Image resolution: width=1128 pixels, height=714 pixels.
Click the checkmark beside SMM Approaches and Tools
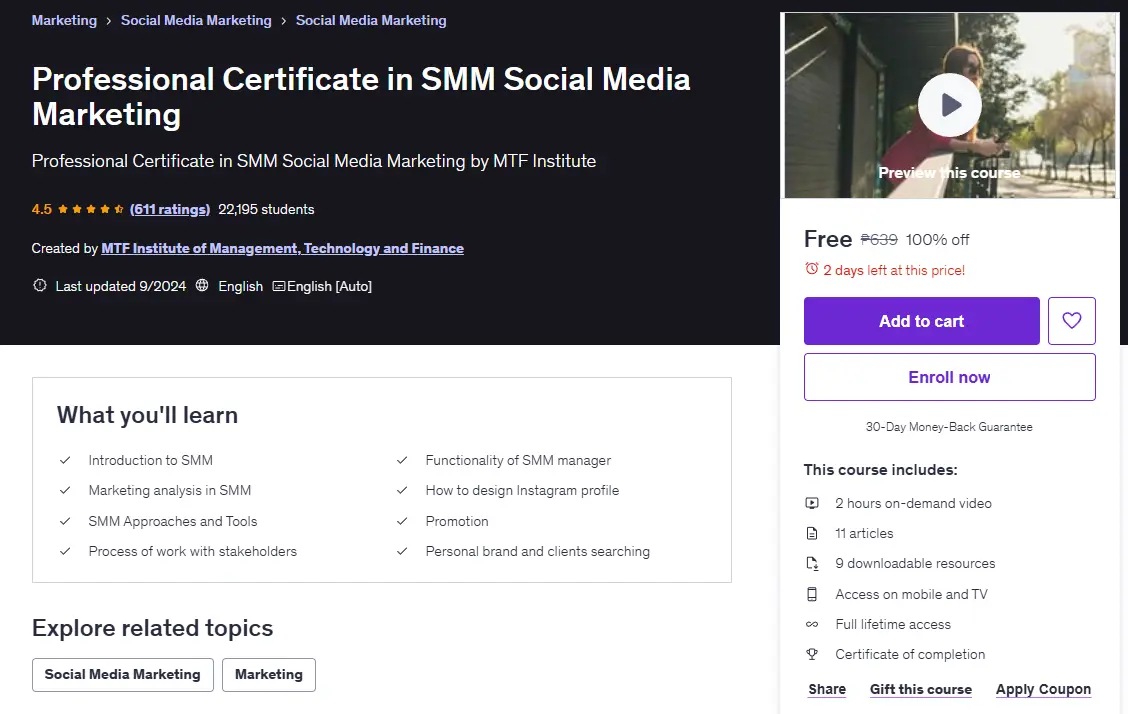(65, 521)
